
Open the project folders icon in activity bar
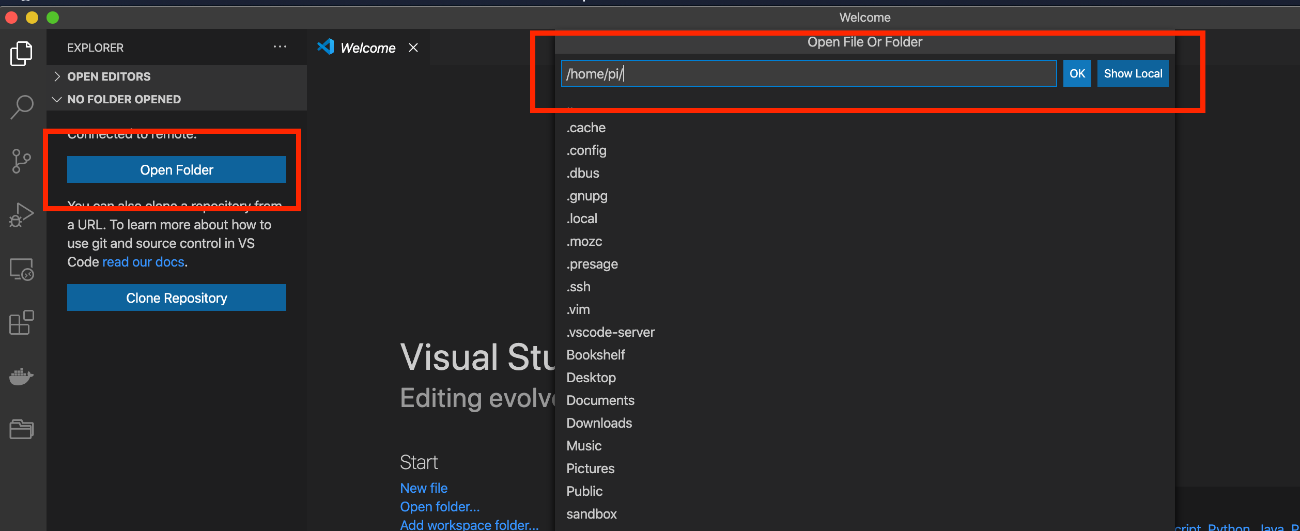tap(22, 430)
